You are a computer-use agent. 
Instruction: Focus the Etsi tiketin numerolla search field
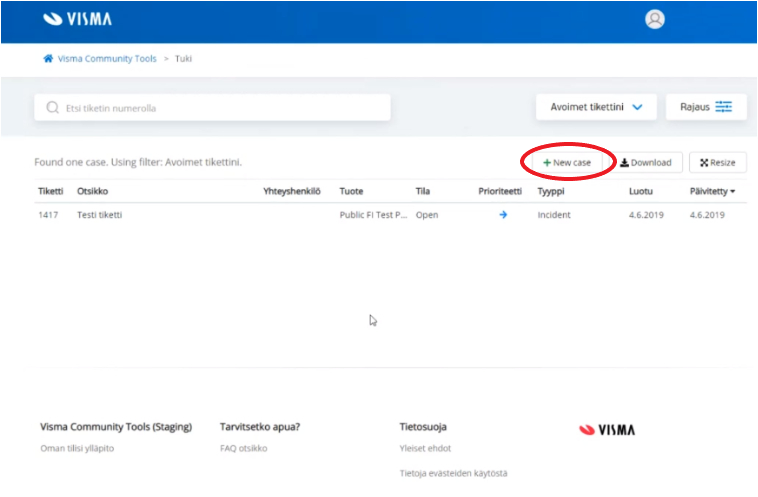[x=212, y=107]
